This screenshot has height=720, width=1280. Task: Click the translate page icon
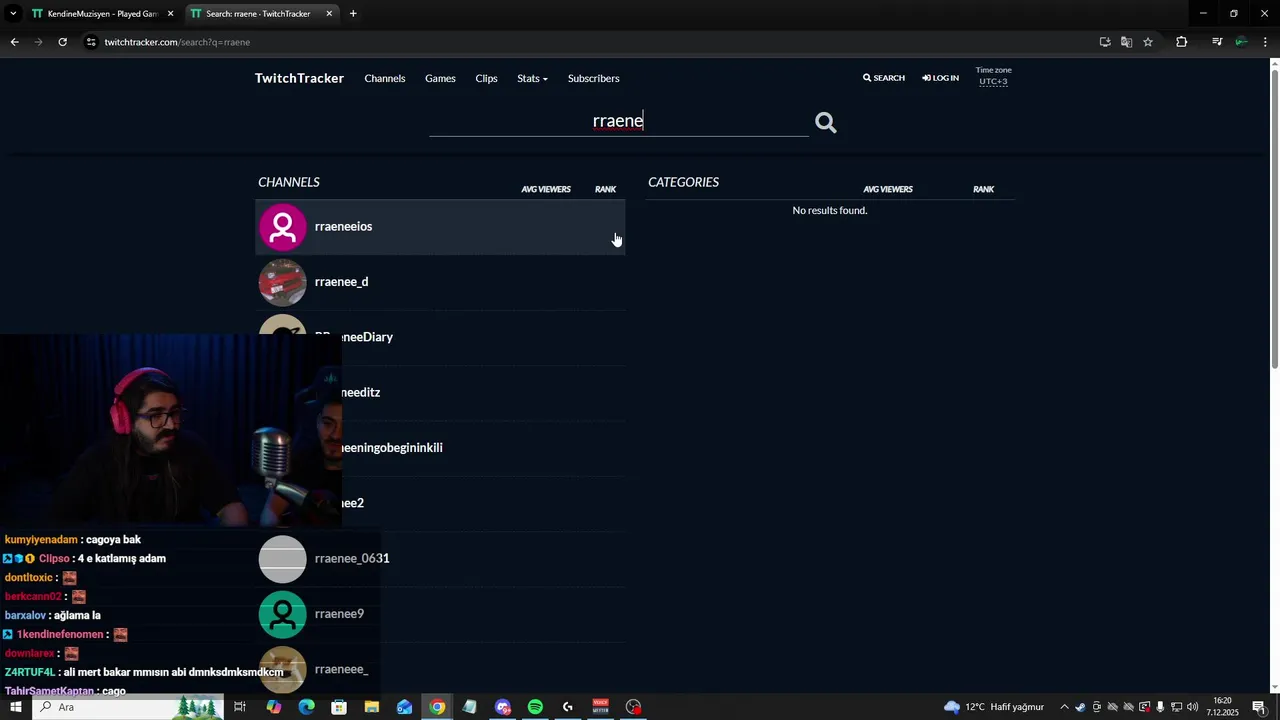1126,42
